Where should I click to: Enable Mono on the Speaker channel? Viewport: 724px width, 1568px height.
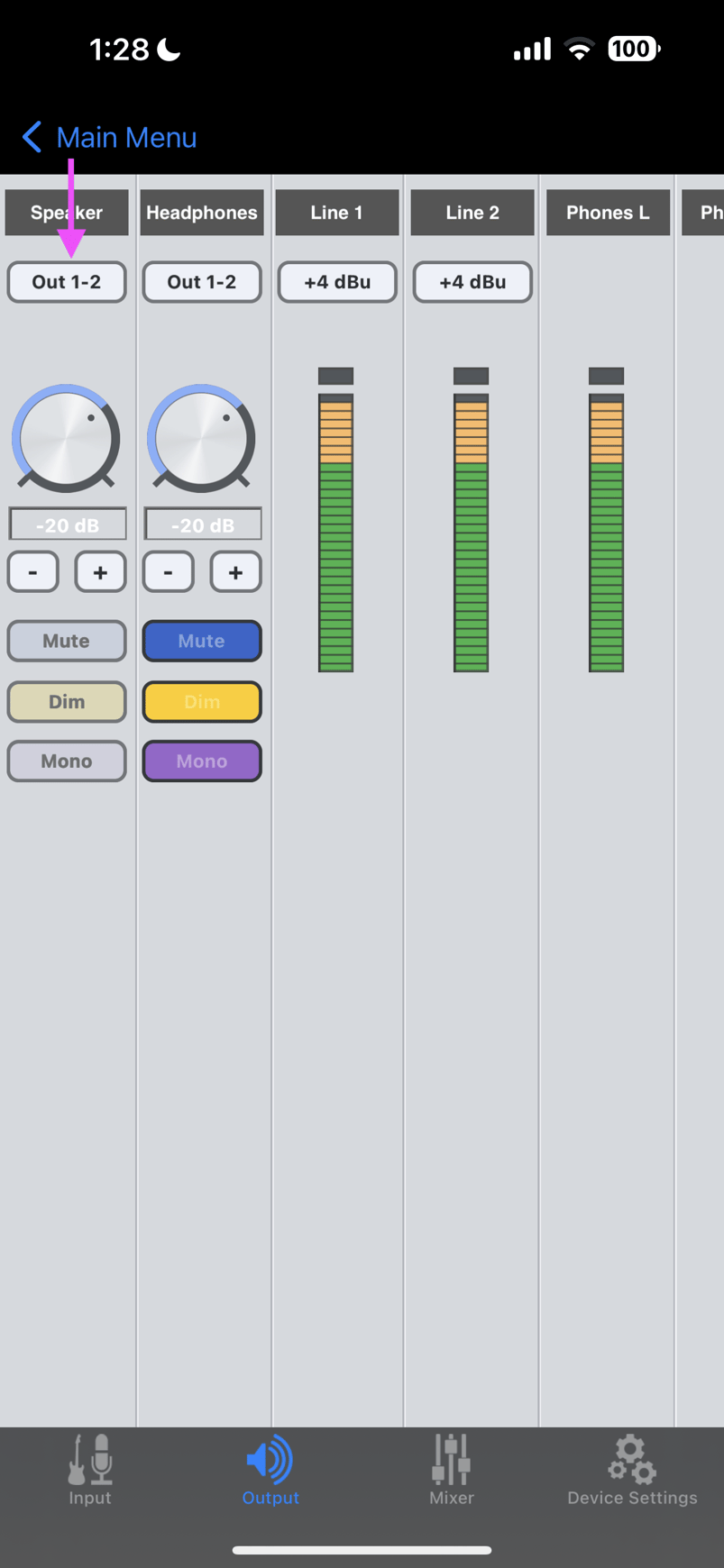coord(67,761)
